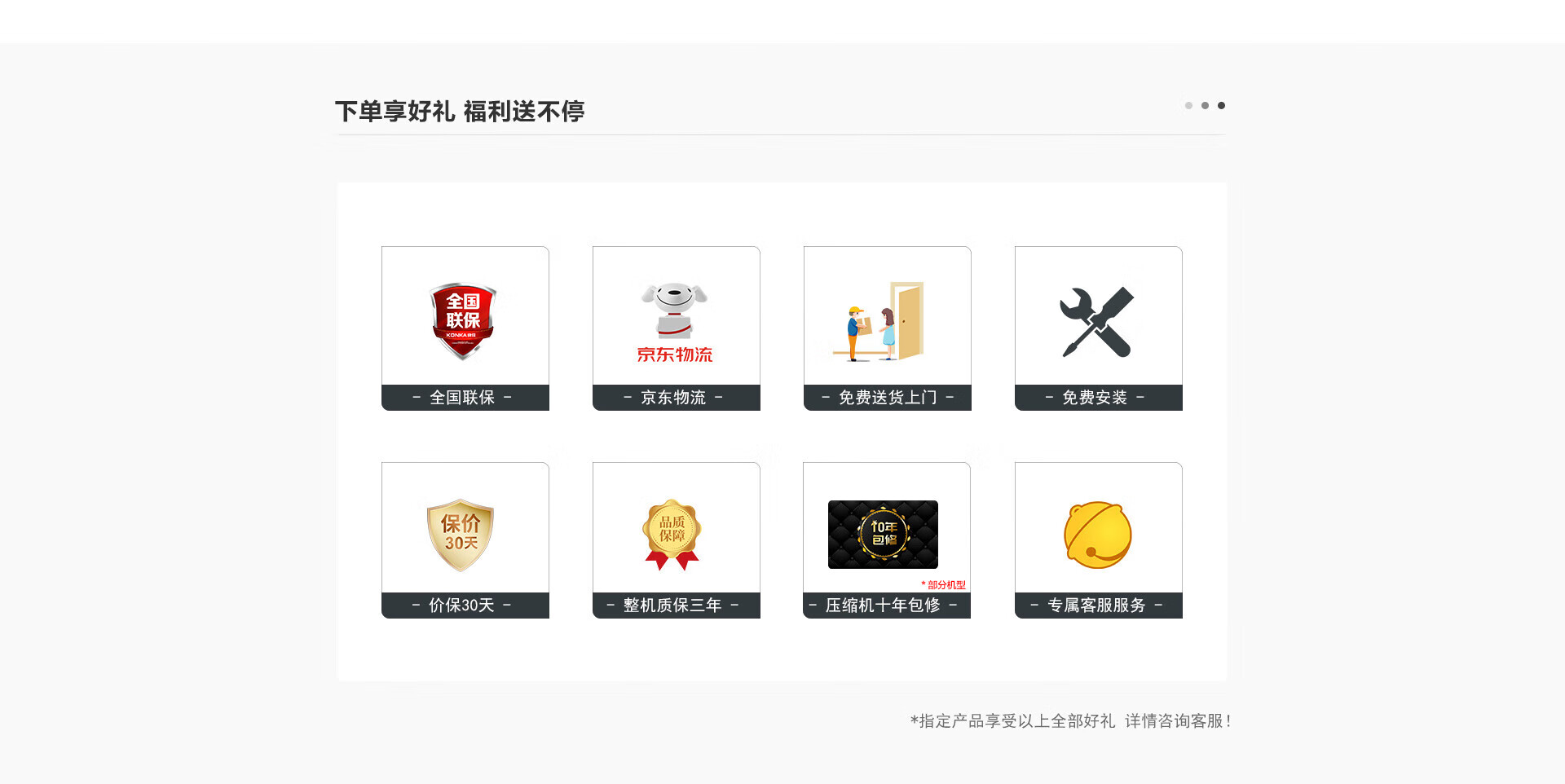The image size is (1565, 784).
Task: Click the yellow bell customer service icon
Action: tap(1098, 535)
